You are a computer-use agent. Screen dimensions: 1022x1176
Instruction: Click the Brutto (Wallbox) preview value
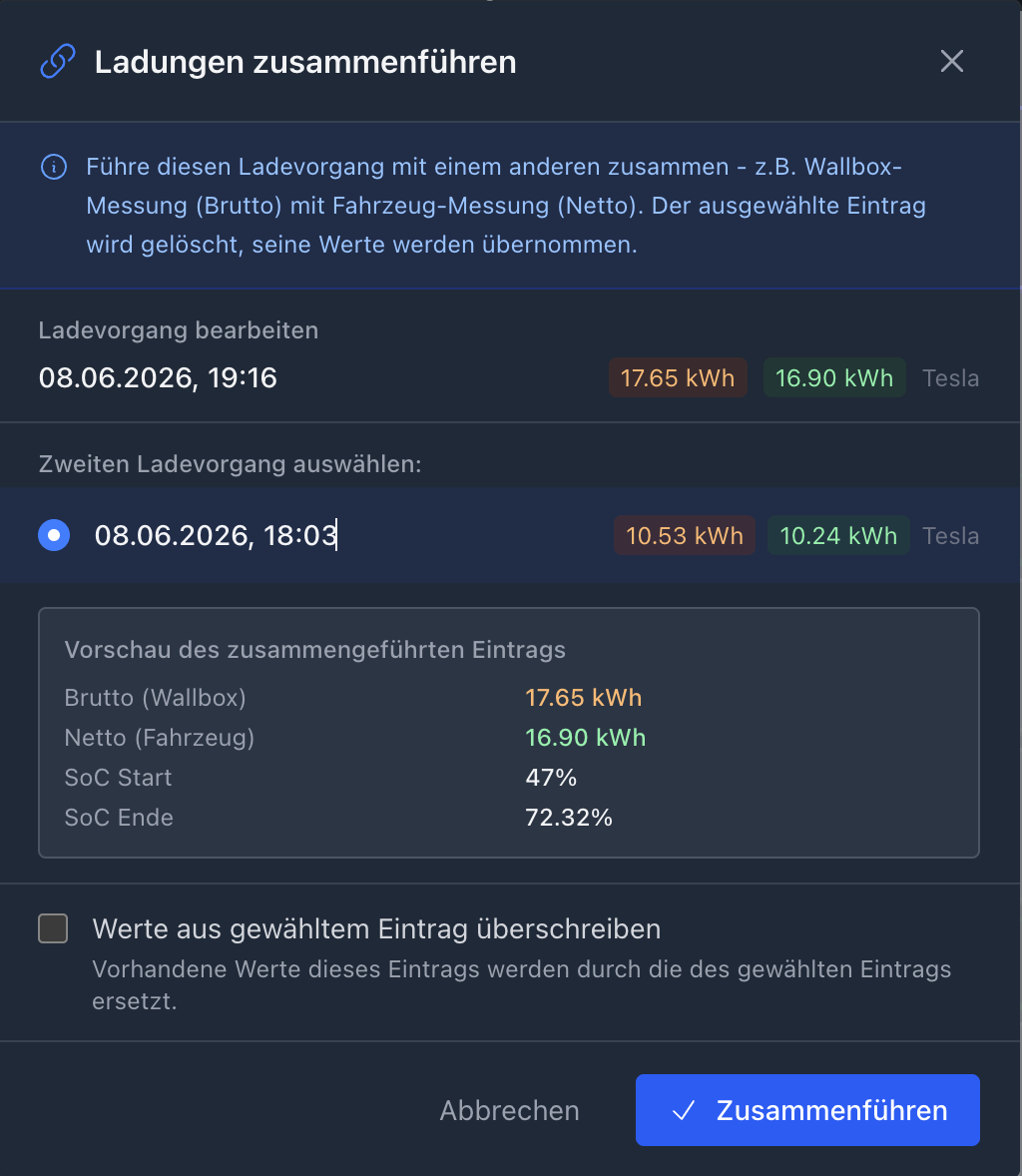[x=583, y=698]
